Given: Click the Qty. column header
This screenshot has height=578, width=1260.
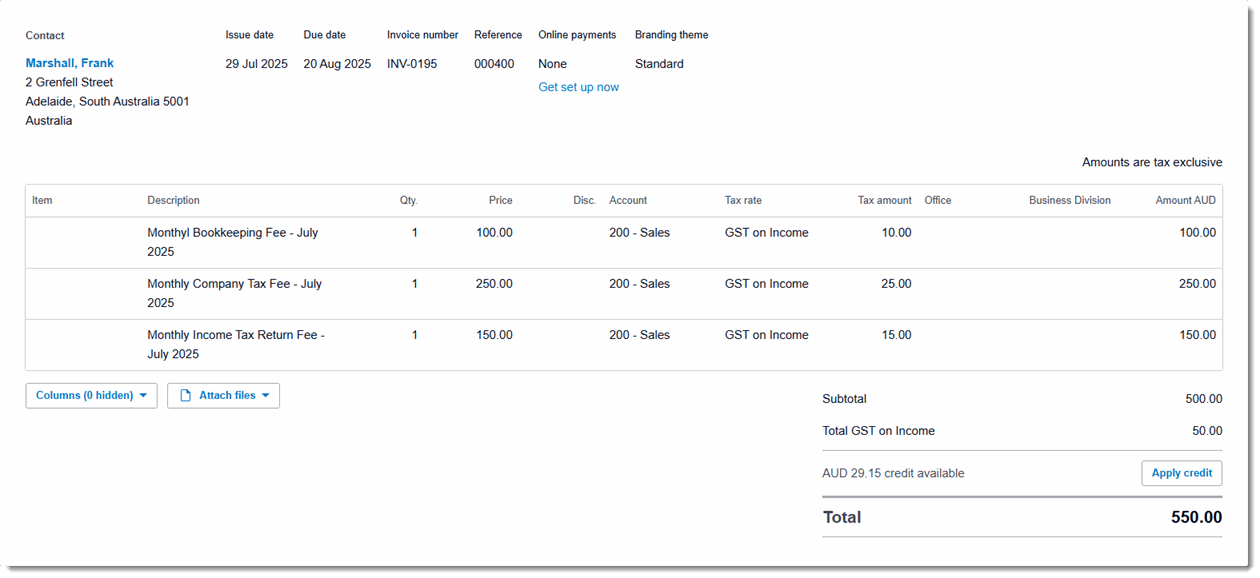Looking at the screenshot, I should pyautogui.click(x=409, y=200).
